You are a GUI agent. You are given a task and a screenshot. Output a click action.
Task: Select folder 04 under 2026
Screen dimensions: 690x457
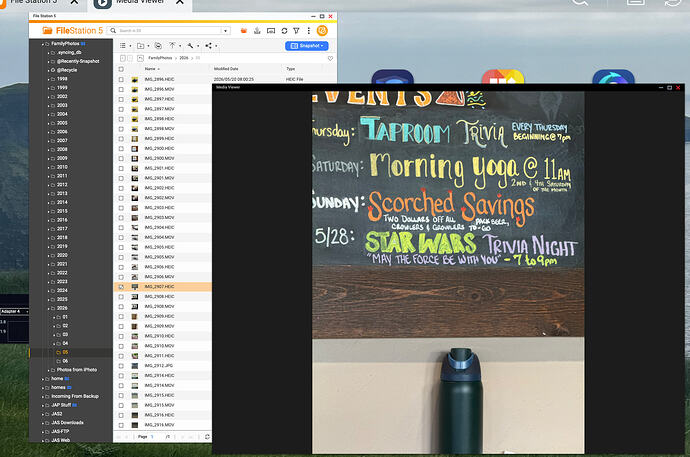(65, 344)
